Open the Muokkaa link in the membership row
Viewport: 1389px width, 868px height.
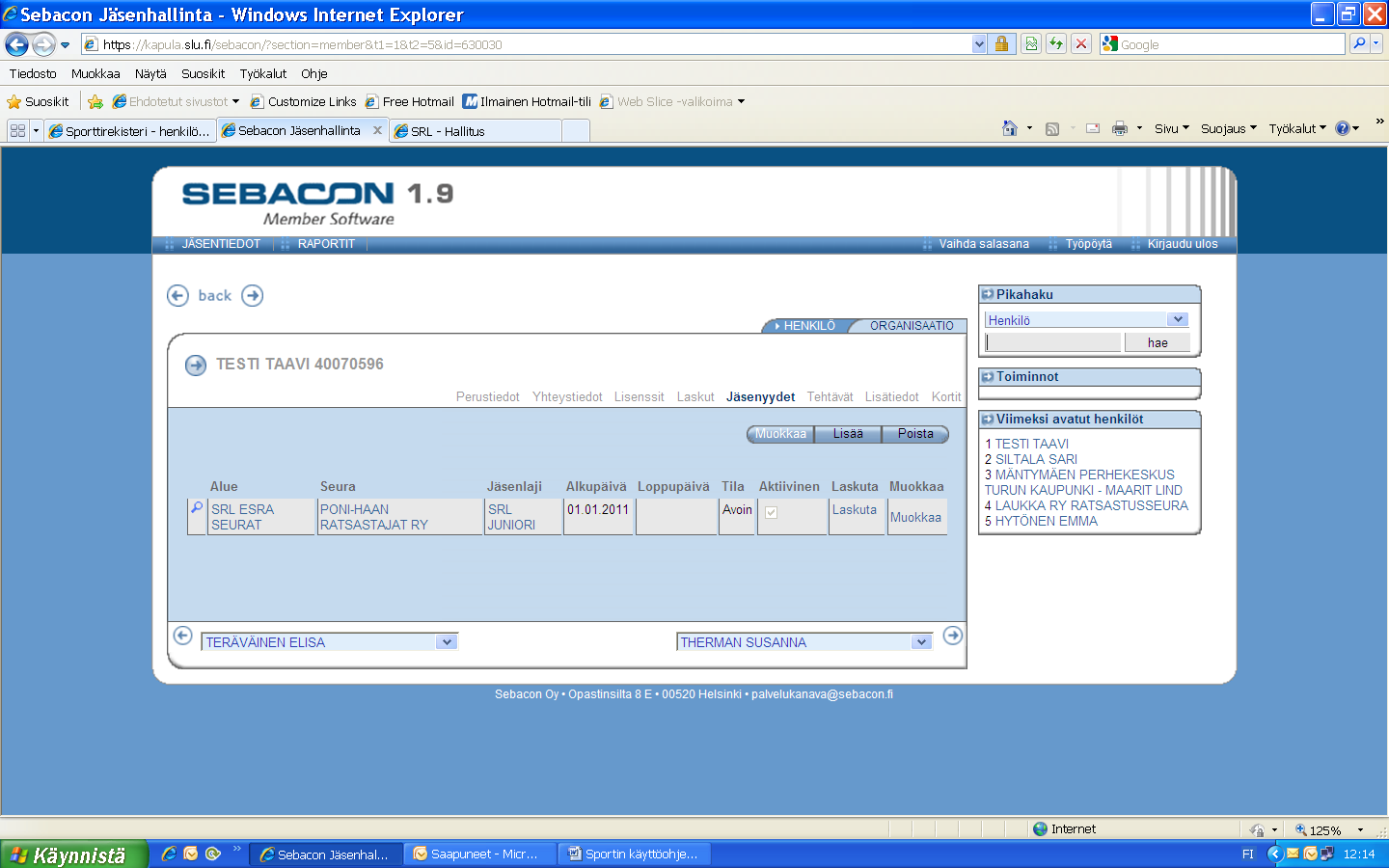[915, 517]
